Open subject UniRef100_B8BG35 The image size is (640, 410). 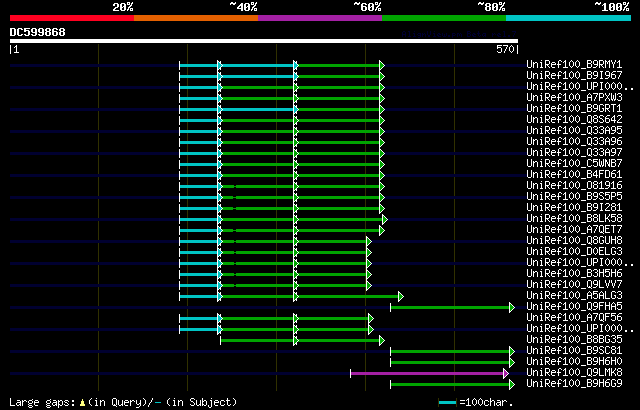(x=574, y=340)
